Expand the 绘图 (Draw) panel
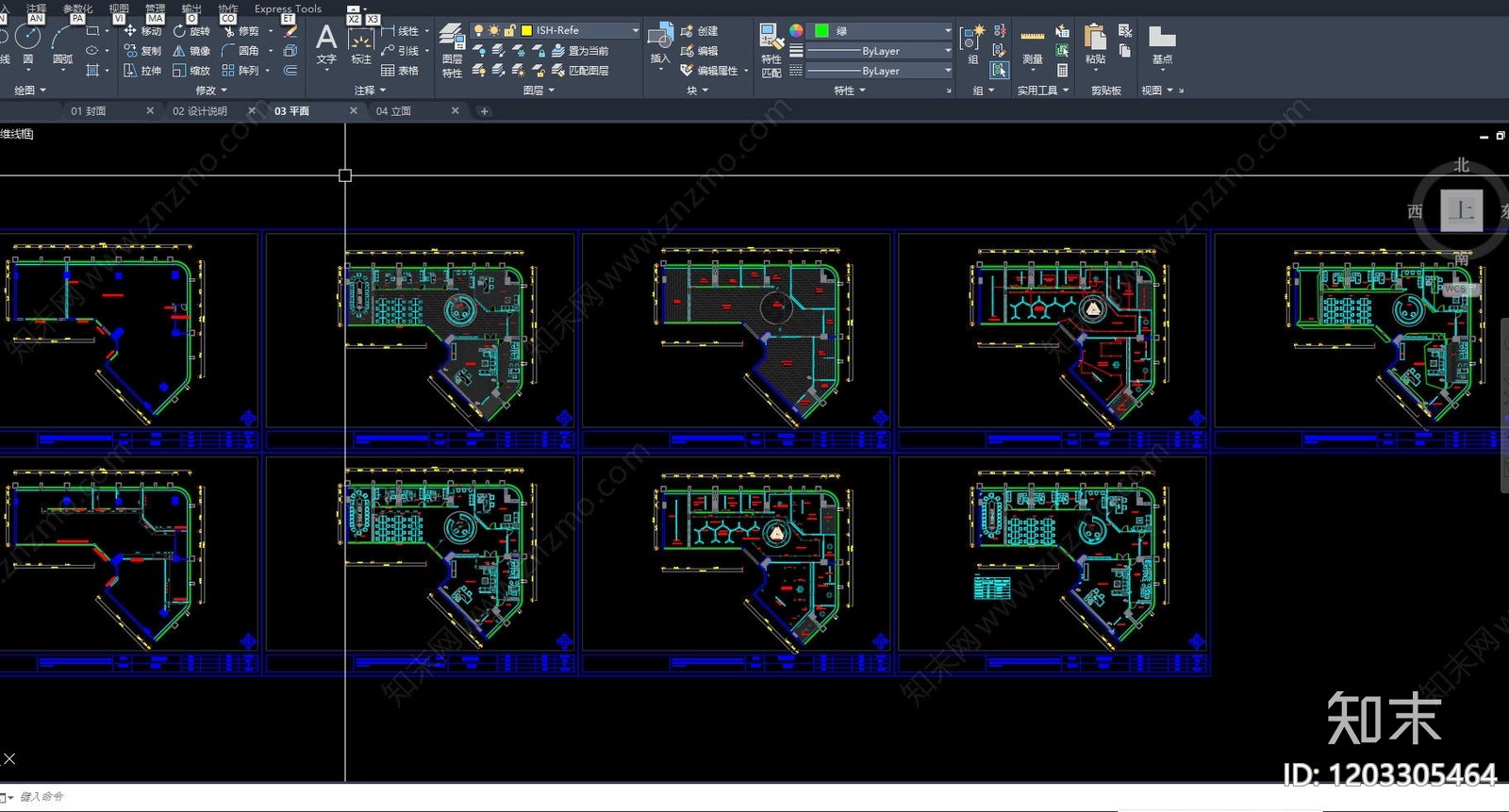Image resolution: width=1509 pixels, height=812 pixels. pos(29,91)
